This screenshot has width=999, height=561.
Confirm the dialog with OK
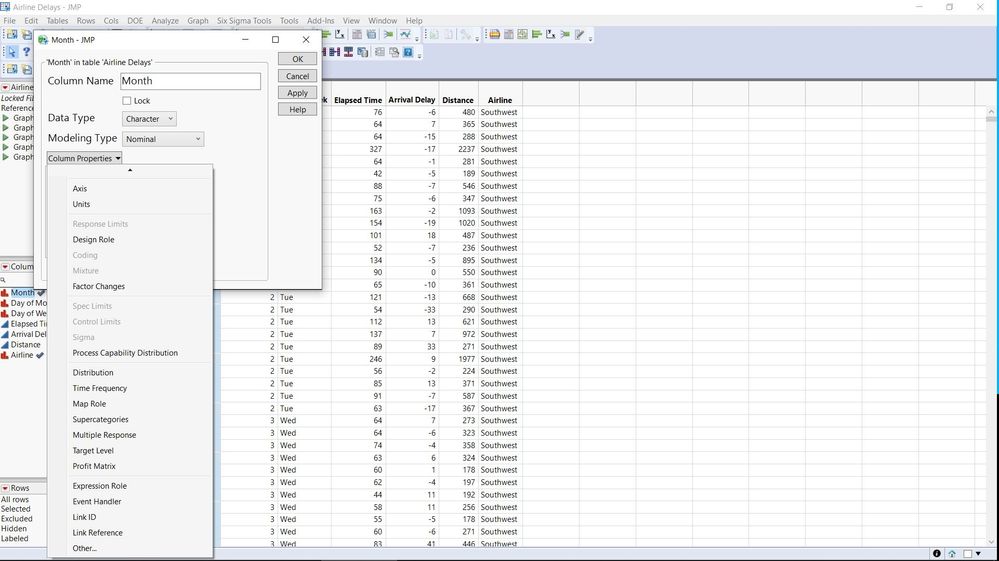pos(298,59)
